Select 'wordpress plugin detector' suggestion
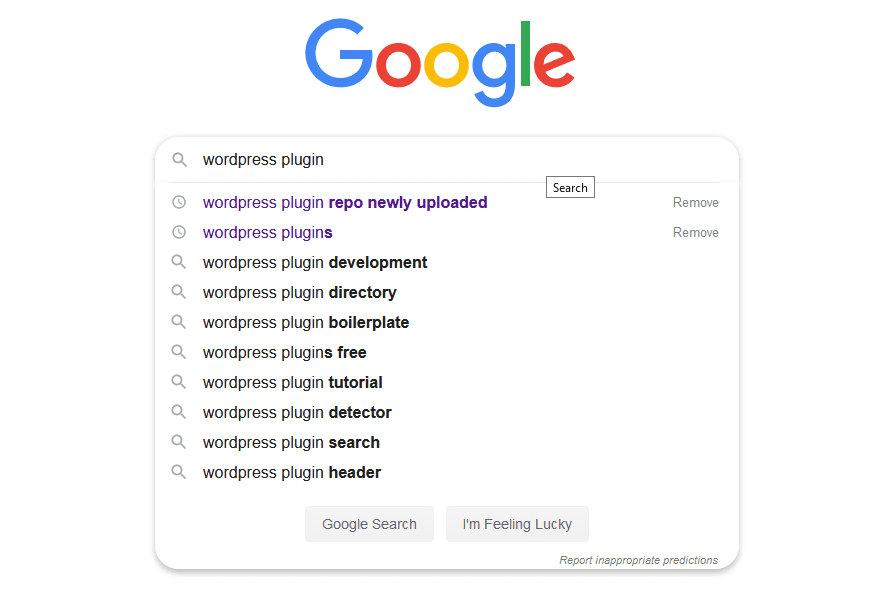880x600 pixels. coord(297,412)
